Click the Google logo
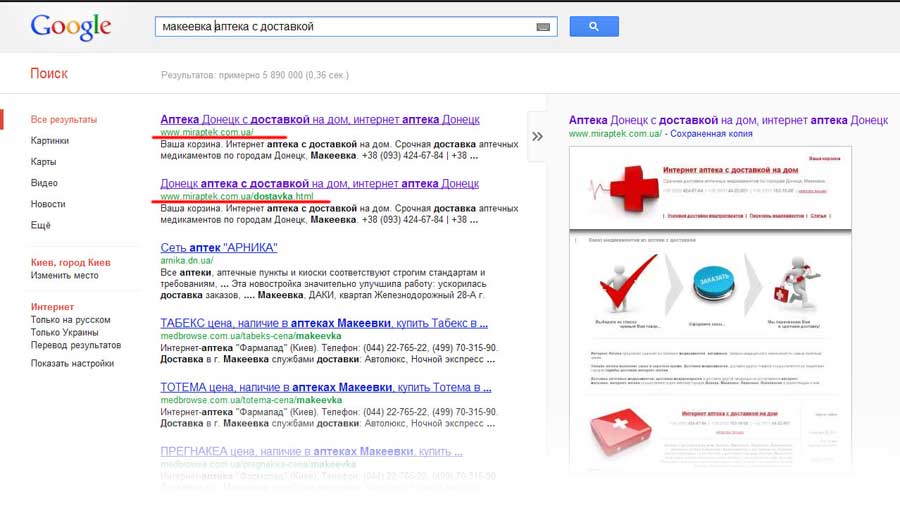 pos(71,27)
